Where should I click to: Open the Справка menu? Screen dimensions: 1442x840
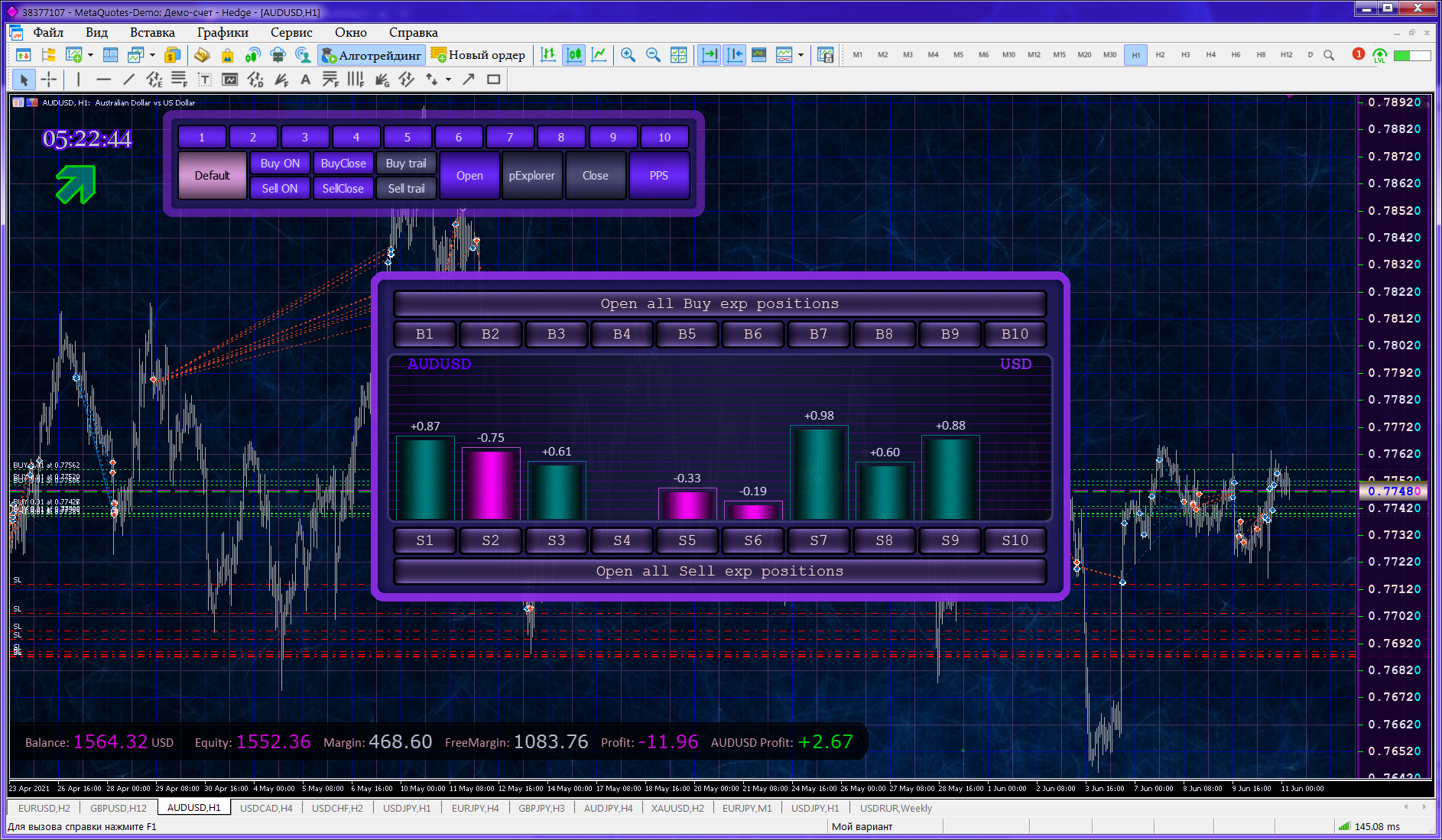click(x=413, y=32)
